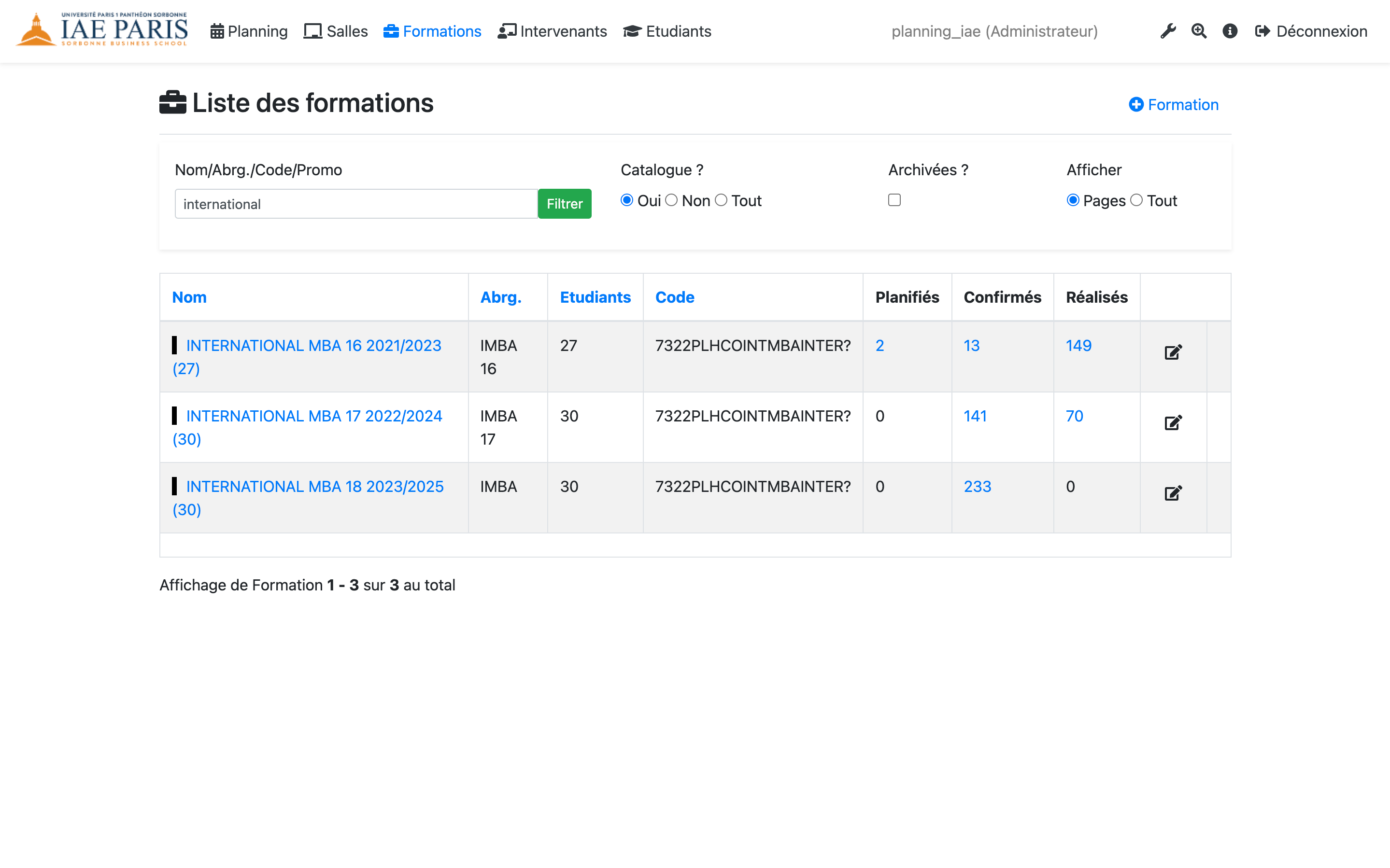Image resolution: width=1390 pixels, height=868 pixels.
Task: Select Catalogue Tout radio
Action: [721, 200]
